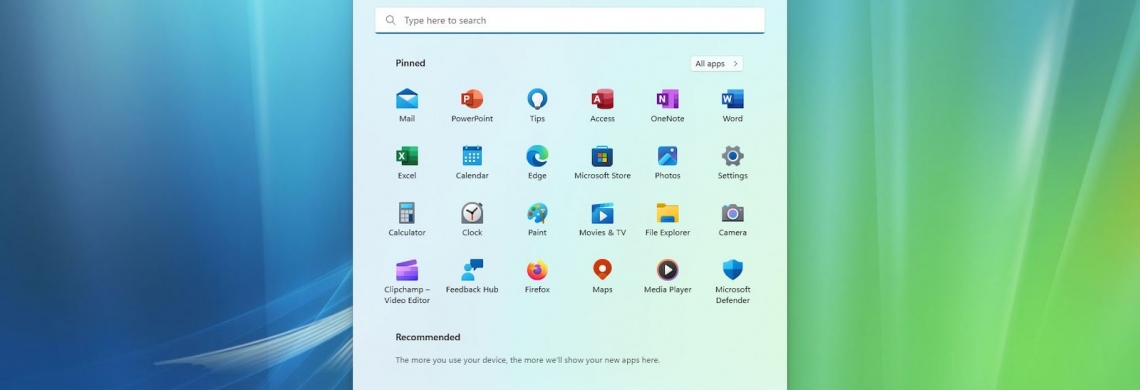The width and height of the screenshot is (1140, 390).
Task: Open the Clock app
Action: 472,219
